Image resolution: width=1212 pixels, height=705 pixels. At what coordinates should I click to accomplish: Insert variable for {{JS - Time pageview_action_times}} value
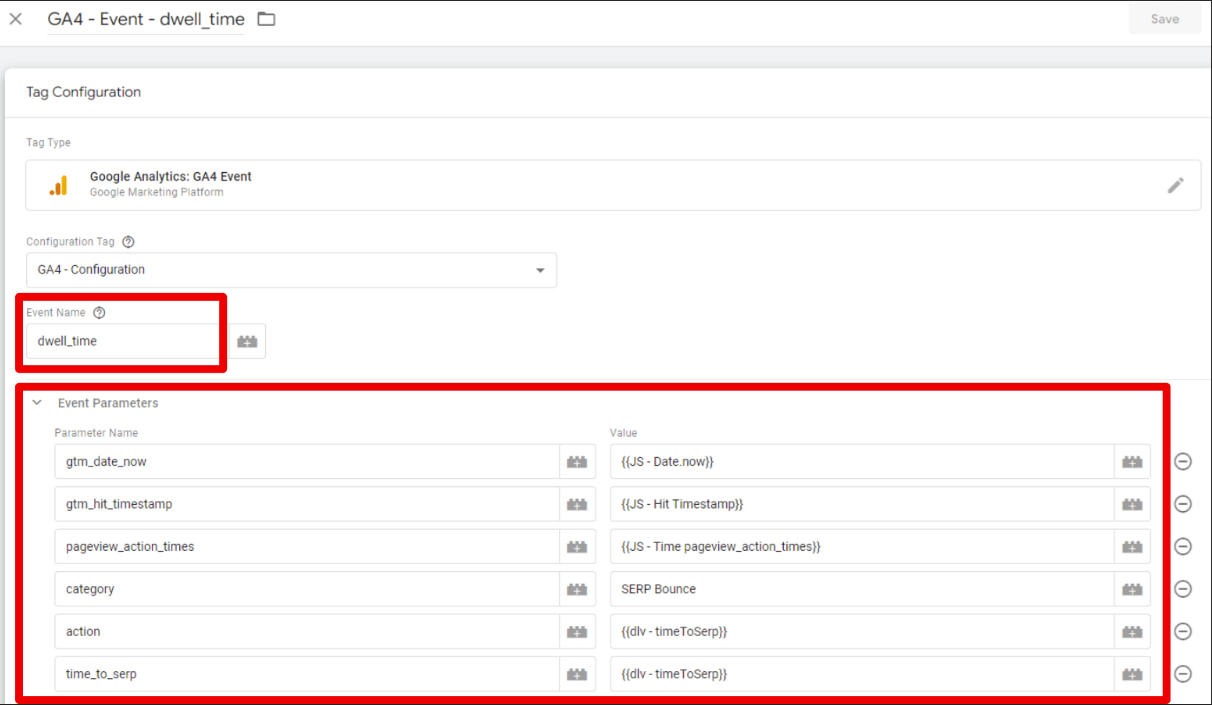[x=1132, y=547]
